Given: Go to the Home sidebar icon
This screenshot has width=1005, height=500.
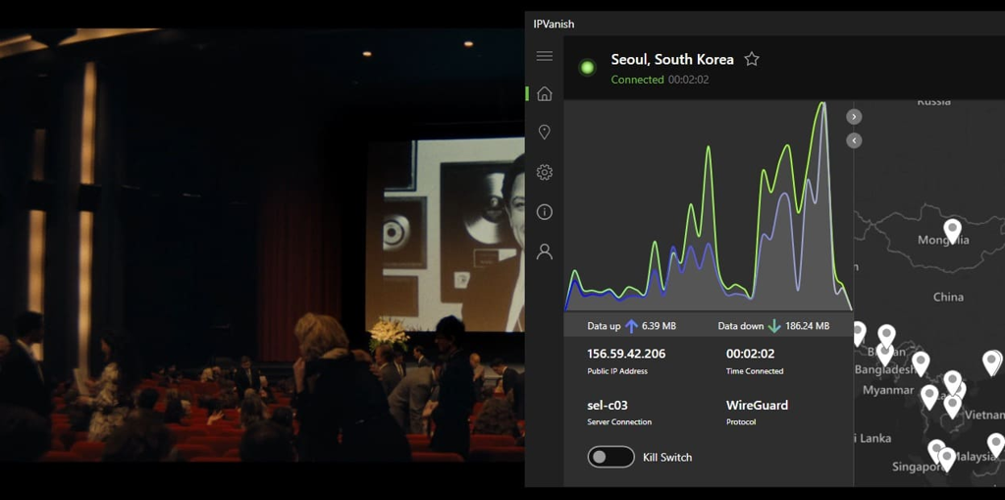Looking at the screenshot, I should (544, 94).
